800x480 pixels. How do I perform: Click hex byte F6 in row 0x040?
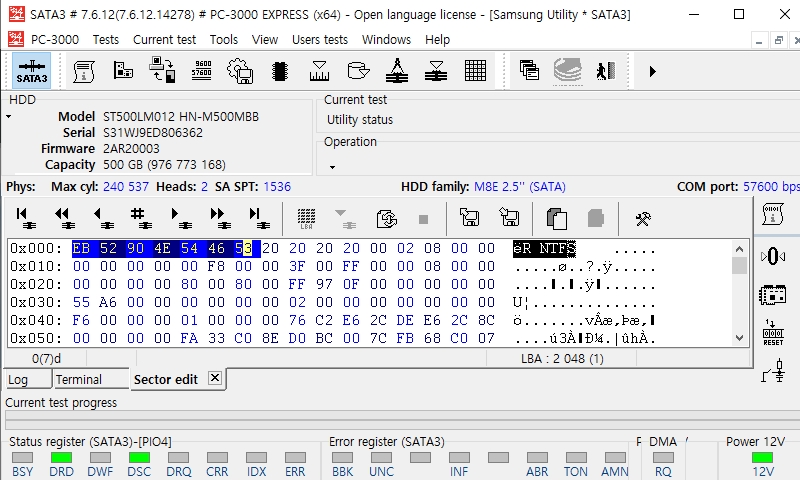(x=81, y=320)
